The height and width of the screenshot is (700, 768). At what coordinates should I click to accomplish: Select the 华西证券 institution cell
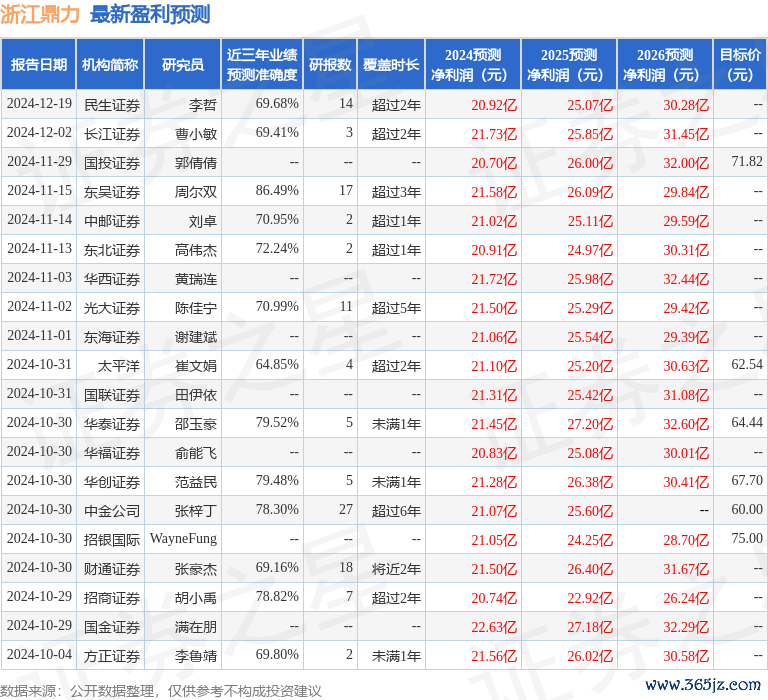point(112,279)
